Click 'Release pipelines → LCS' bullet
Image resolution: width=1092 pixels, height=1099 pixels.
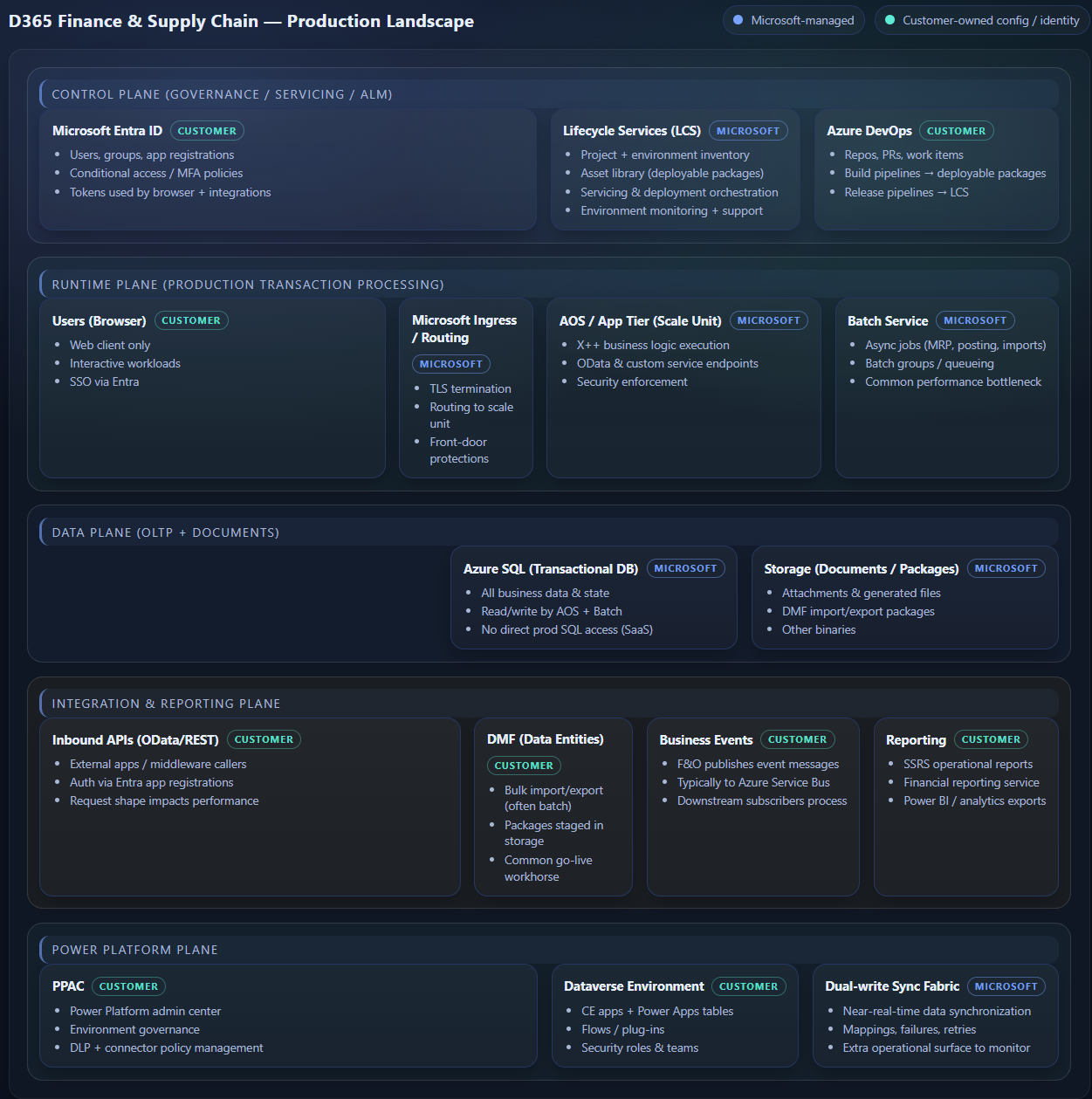coord(906,192)
